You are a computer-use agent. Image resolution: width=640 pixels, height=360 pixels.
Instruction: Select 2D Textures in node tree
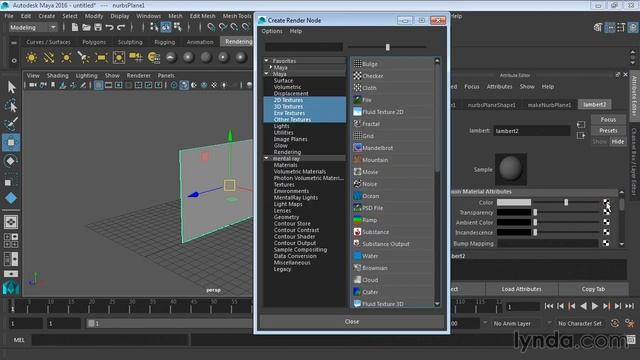coord(289,100)
